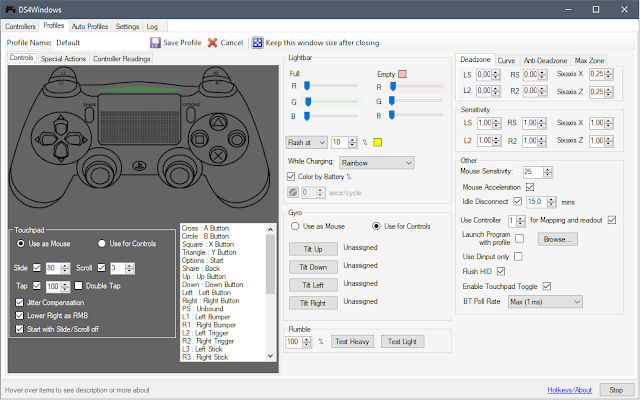Click the Square button on controller image
Viewport: 640px width, 400px height.
point(200,140)
